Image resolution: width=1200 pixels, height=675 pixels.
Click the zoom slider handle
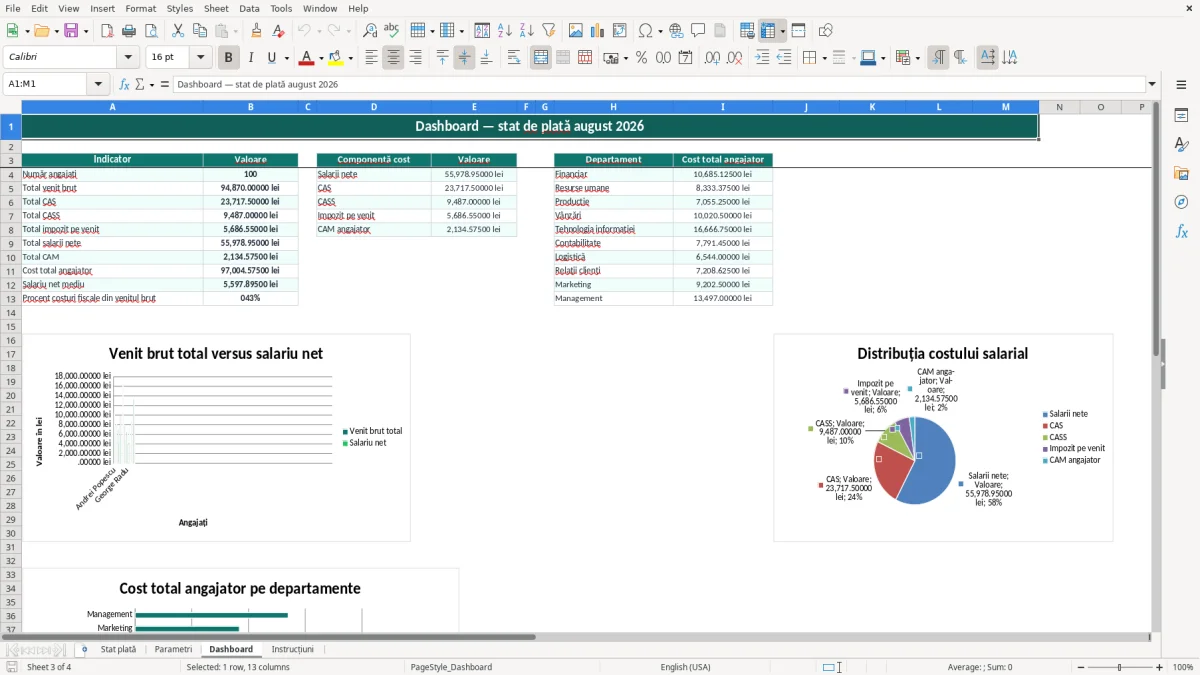tap(1120, 667)
